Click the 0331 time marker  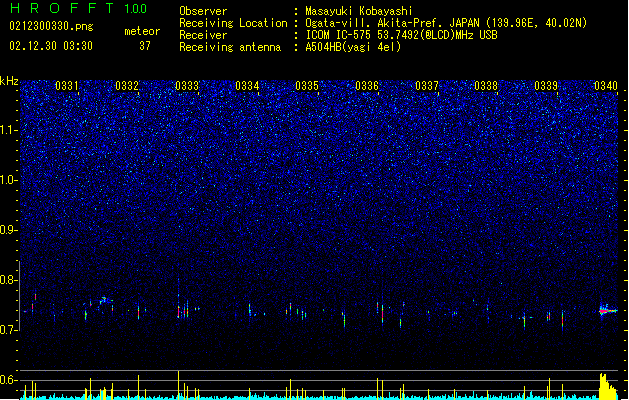point(67,86)
